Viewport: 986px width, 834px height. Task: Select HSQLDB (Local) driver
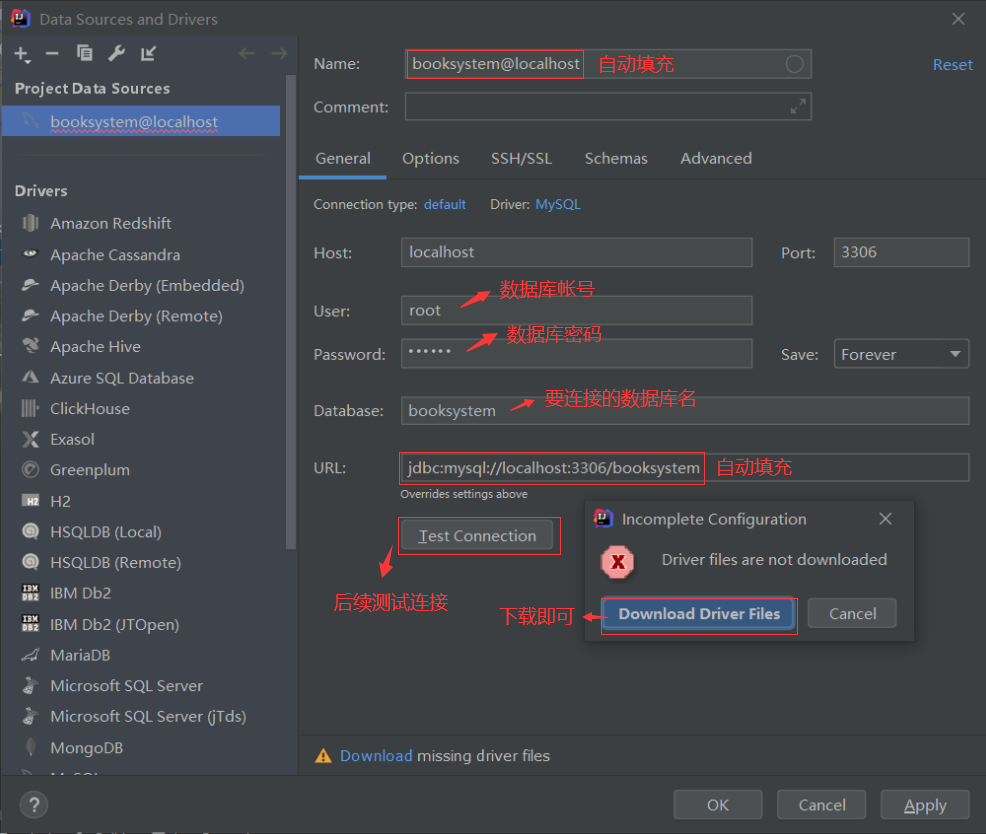point(106,532)
